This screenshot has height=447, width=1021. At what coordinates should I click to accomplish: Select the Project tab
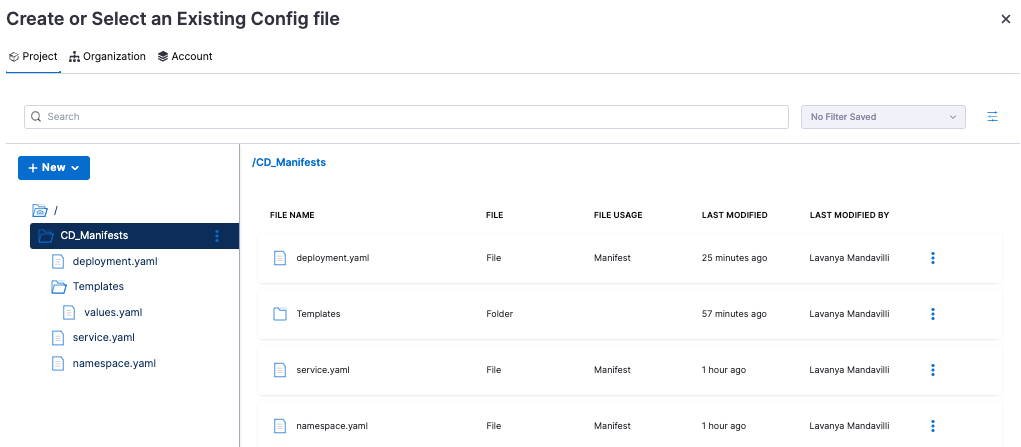click(x=33, y=57)
